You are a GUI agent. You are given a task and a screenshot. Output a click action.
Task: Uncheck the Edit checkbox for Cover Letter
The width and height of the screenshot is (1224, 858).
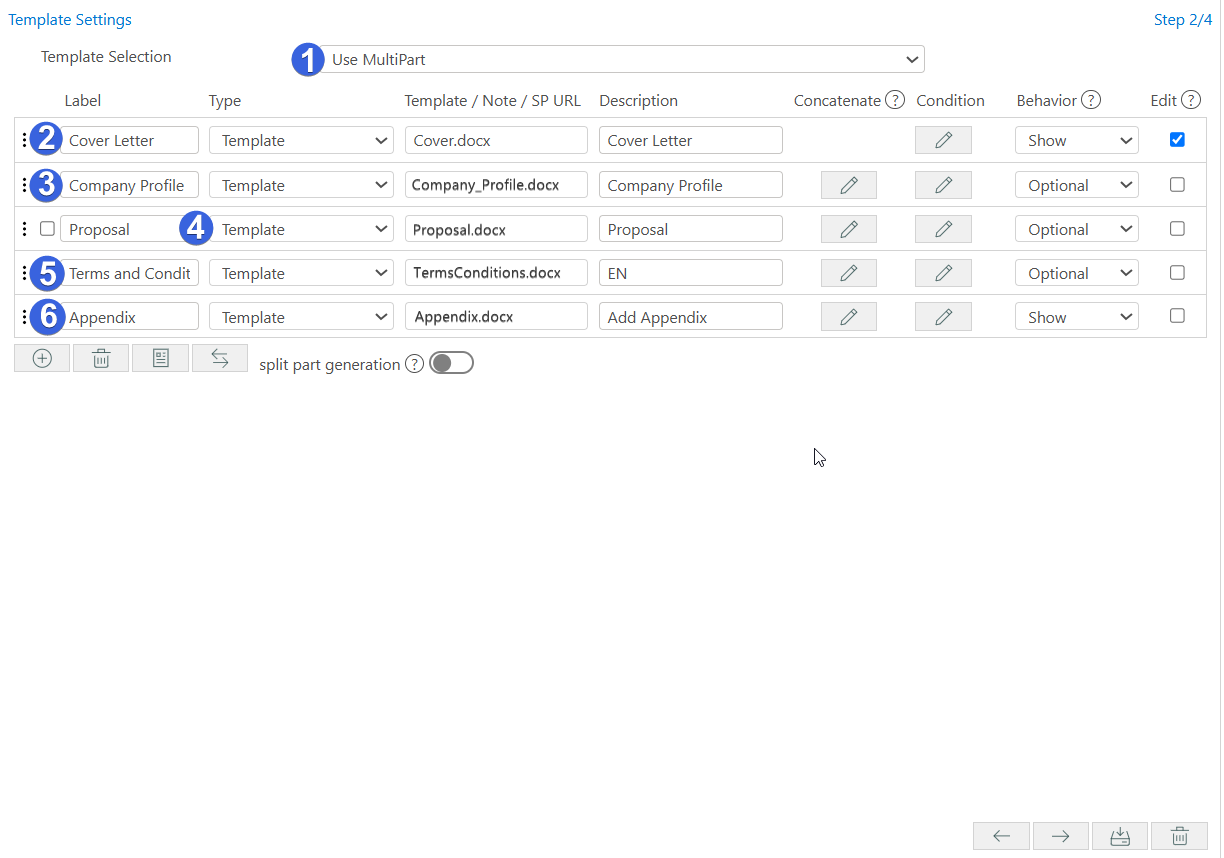pos(1177,140)
